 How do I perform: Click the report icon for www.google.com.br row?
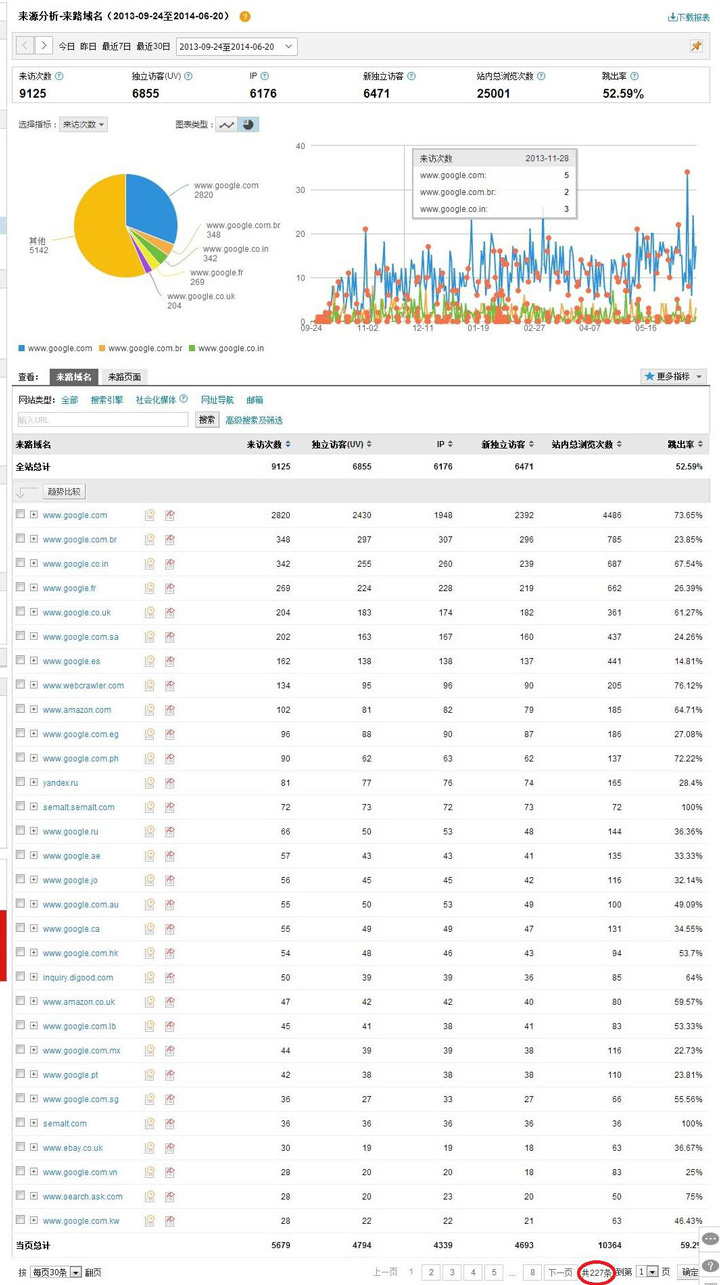tap(170, 540)
